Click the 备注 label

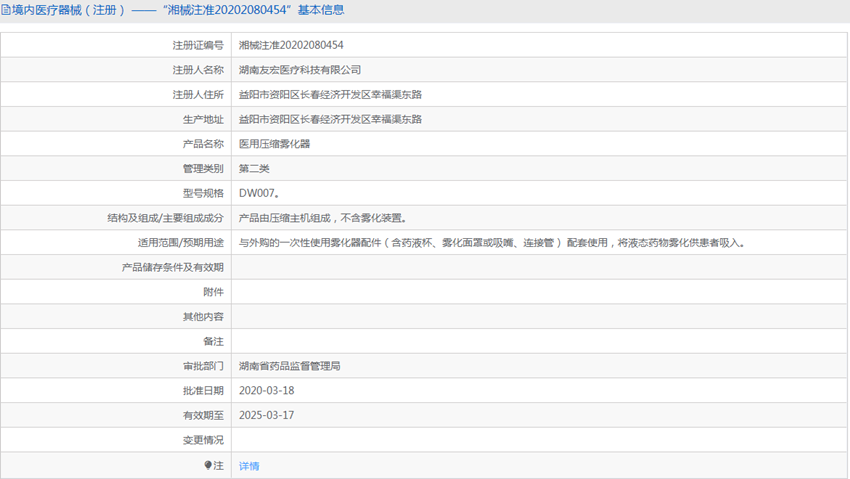213,341
